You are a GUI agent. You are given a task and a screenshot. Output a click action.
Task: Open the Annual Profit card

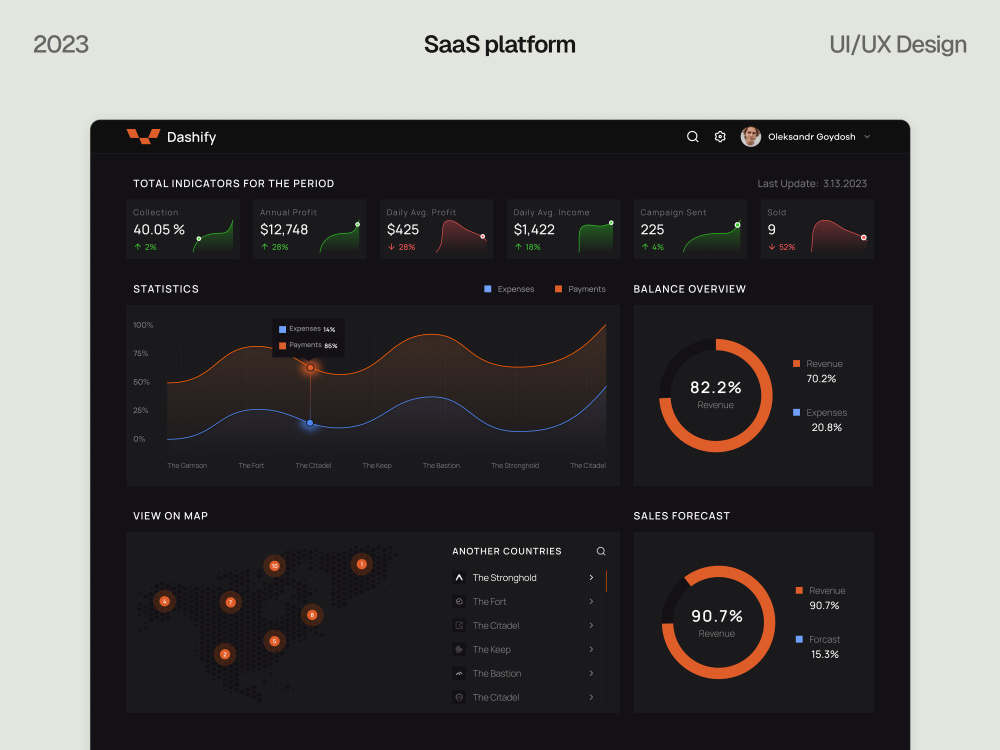click(310, 229)
